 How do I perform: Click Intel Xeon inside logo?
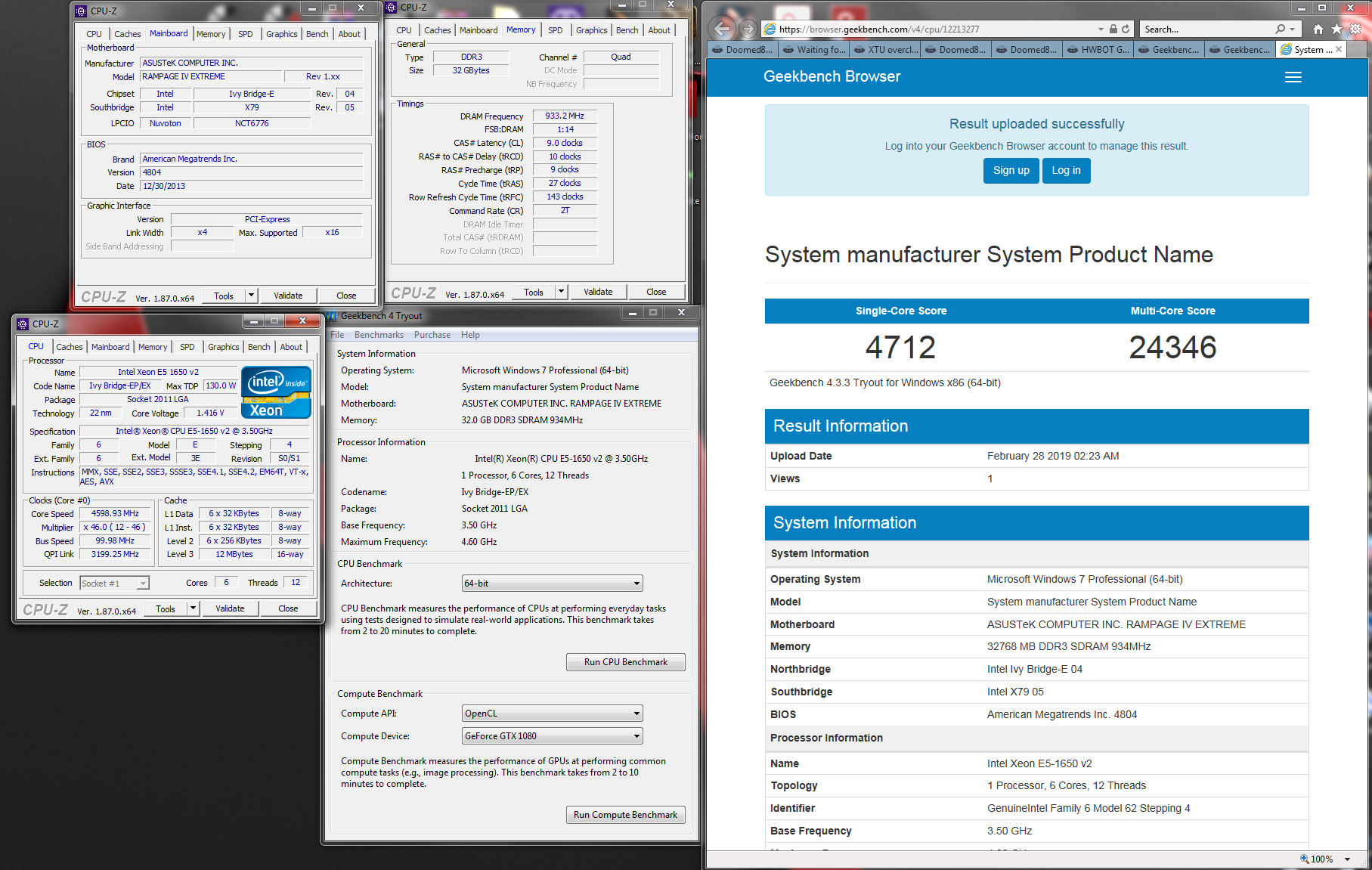pyautogui.click(x=276, y=392)
